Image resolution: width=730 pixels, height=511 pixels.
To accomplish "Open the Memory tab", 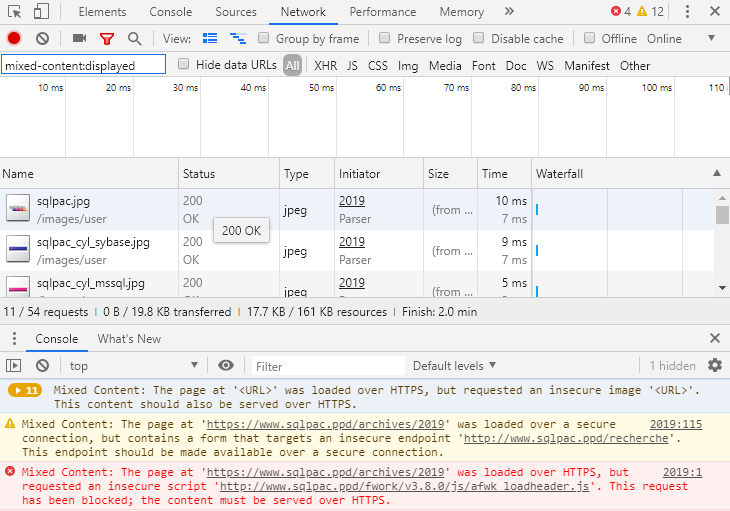I will [461, 12].
